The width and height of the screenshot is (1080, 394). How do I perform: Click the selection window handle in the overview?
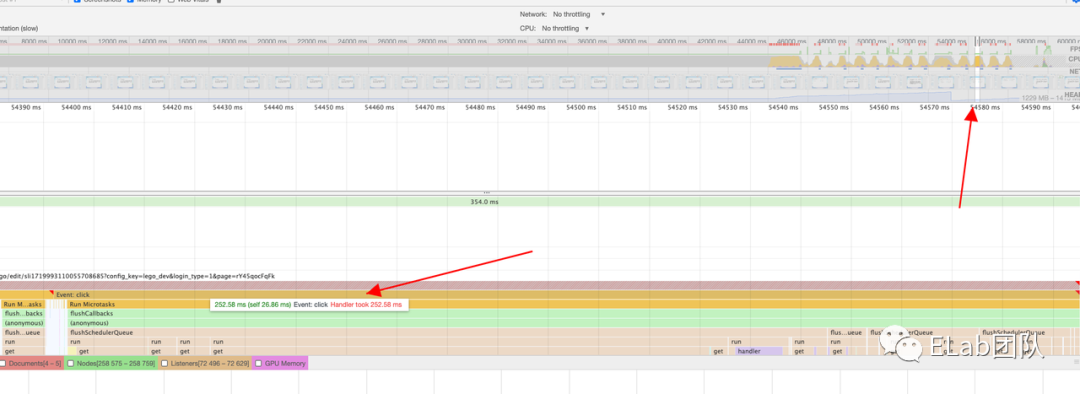[x=978, y=41]
